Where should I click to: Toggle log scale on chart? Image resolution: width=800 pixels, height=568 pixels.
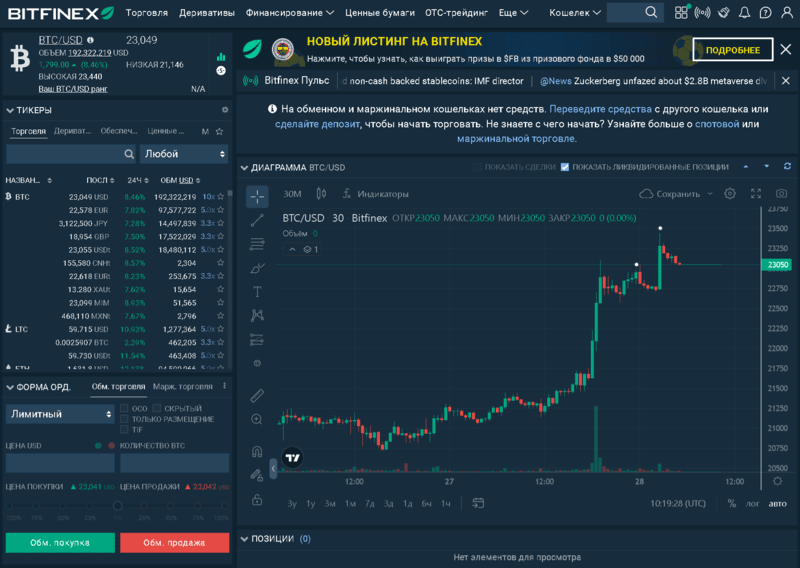[753, 503]
